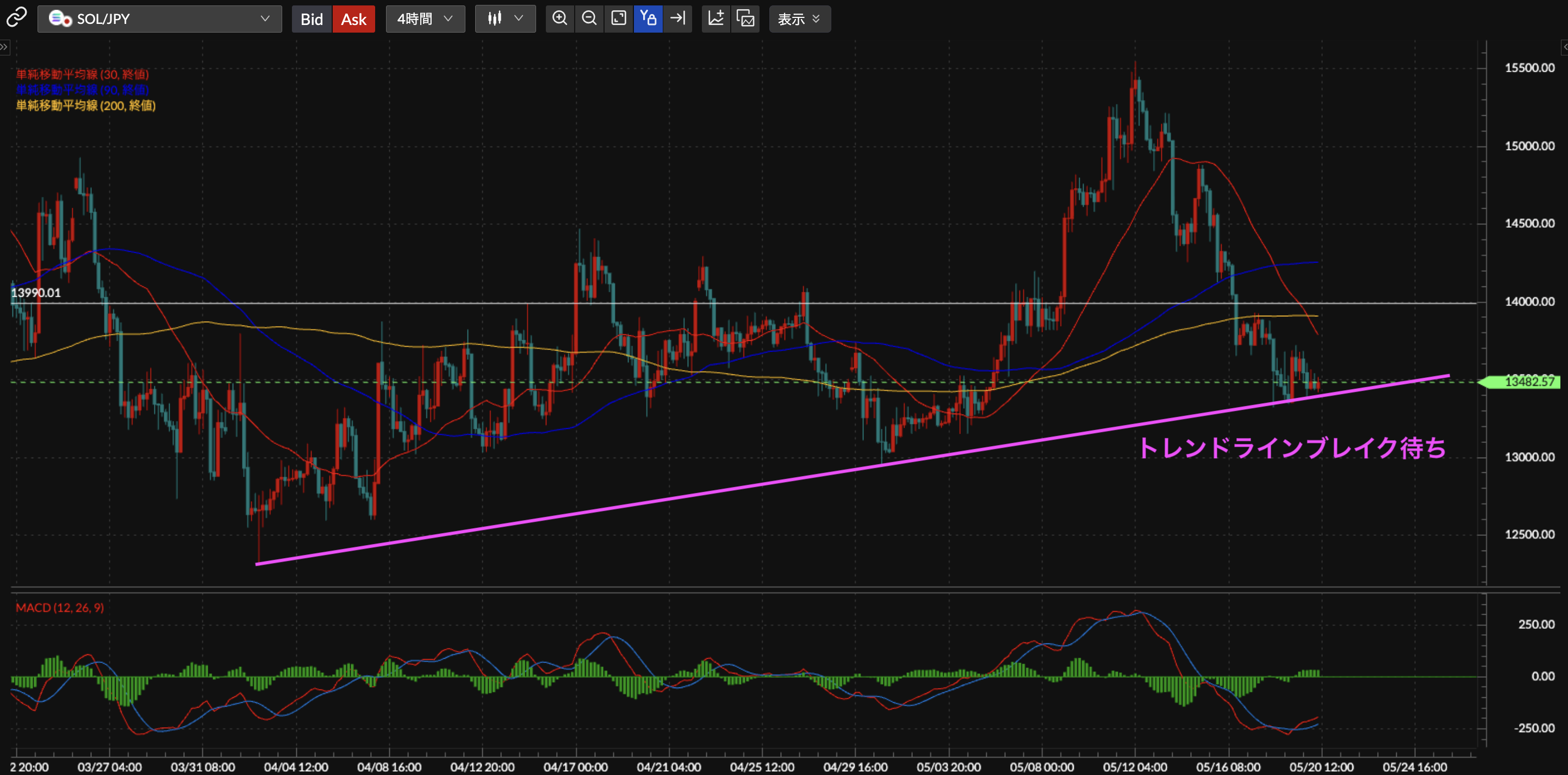Viewport: 1568px width, 775px height.
Task: Select the 90-period moving average label
Action: (x=82, y=90)
